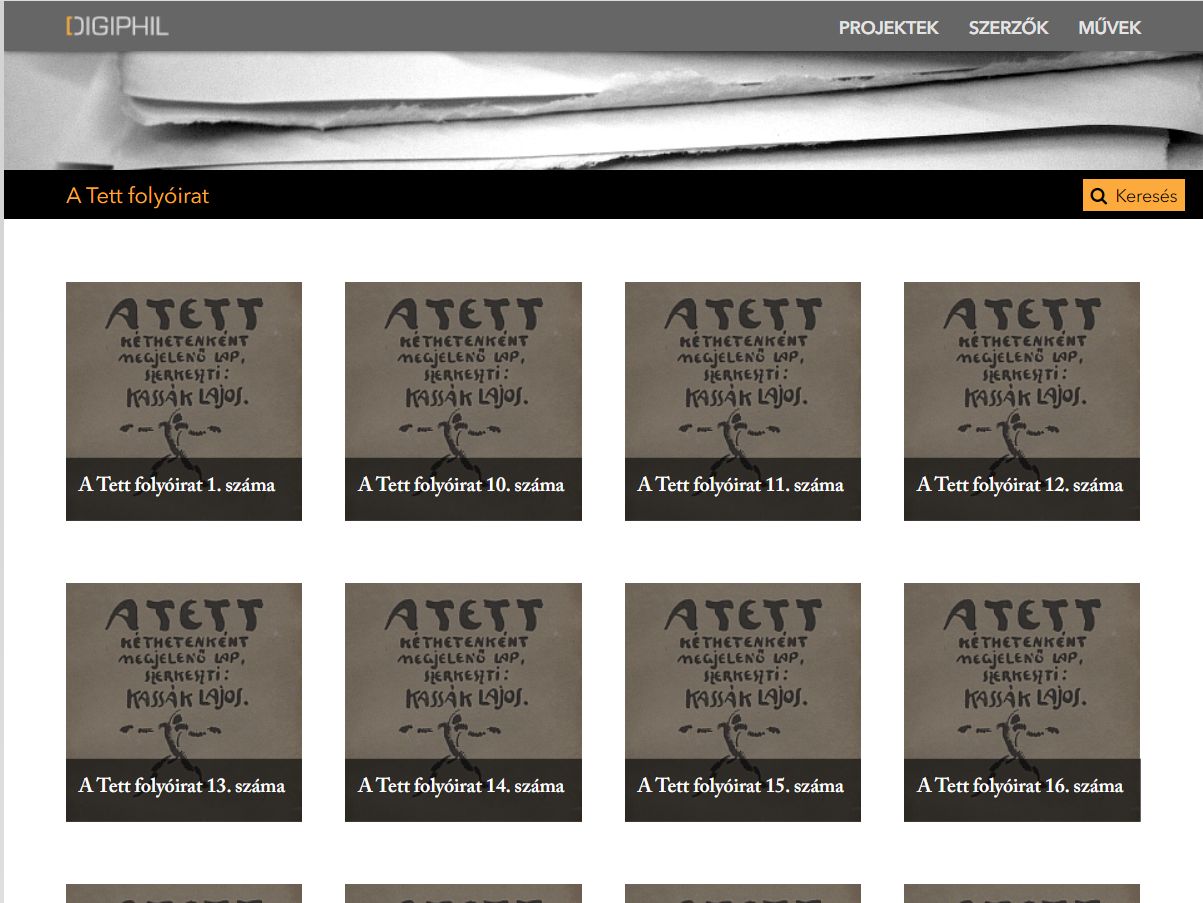Screen dimensions: 1203x903
Task: Open the 'A Tett folyóirat 1. száma' cover thumbnail
Action: point(184,401)
